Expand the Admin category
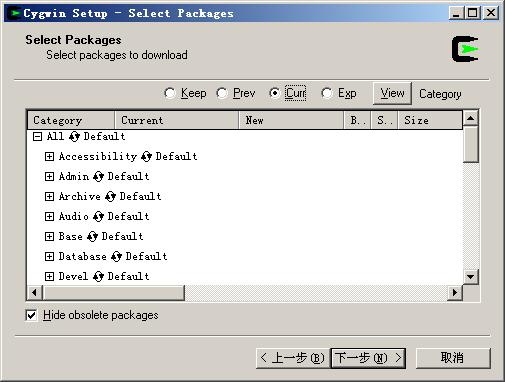 49,176
